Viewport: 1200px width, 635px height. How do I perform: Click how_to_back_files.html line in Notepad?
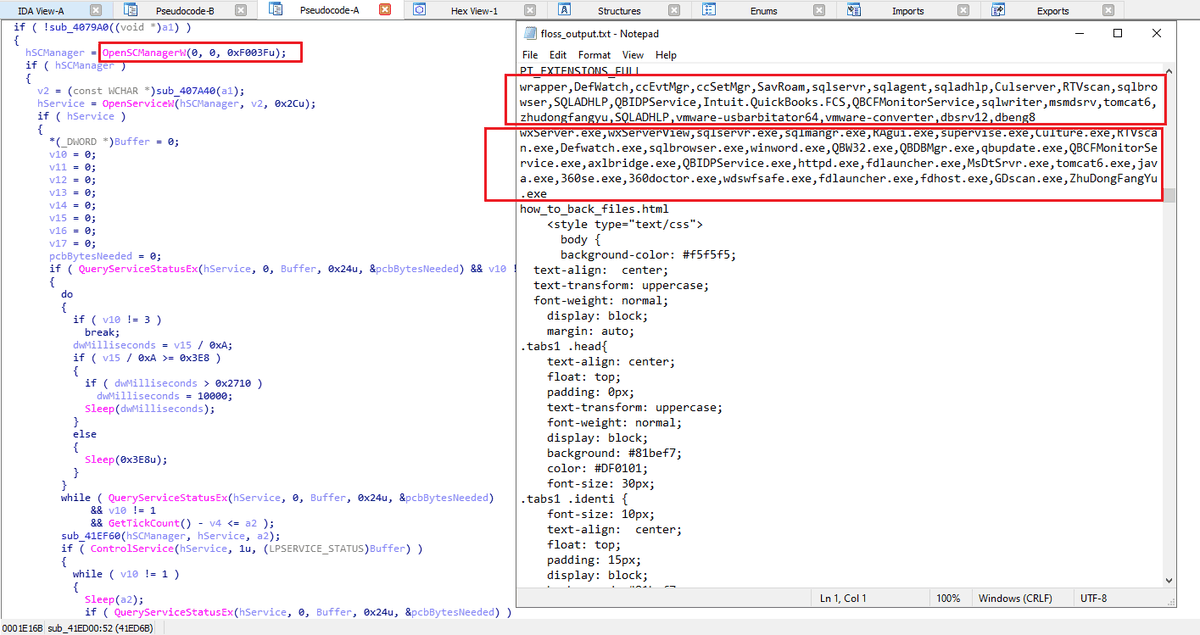pos(594,210)
